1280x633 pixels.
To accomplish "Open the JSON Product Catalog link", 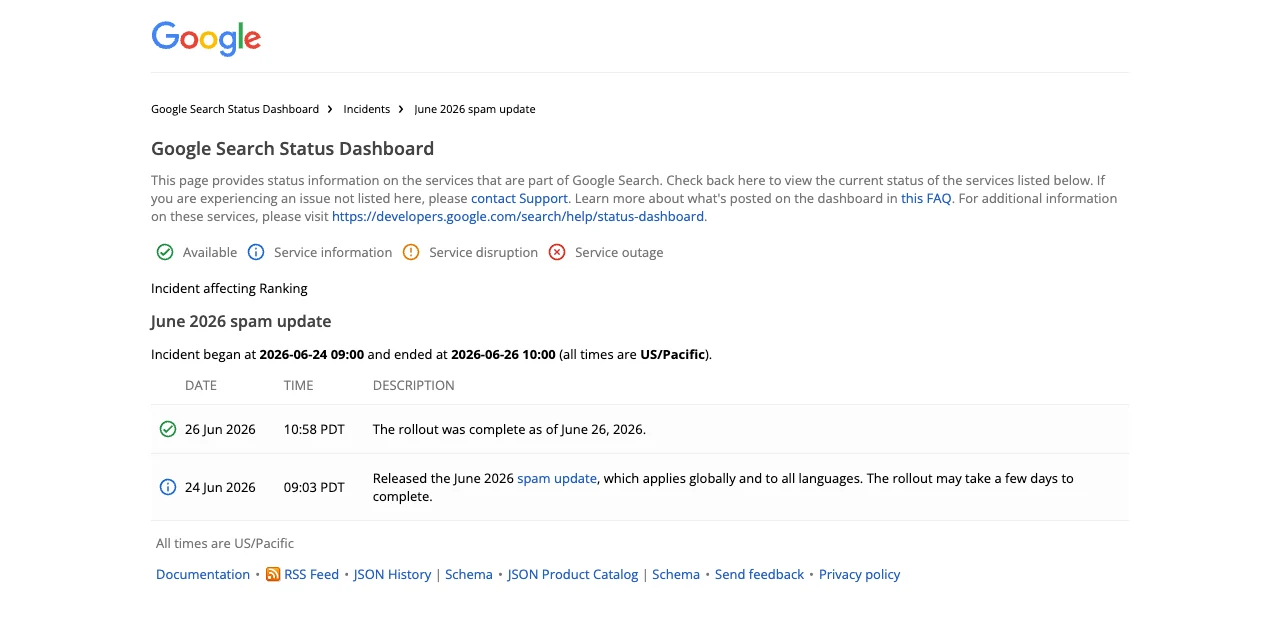I will point(573,574).
